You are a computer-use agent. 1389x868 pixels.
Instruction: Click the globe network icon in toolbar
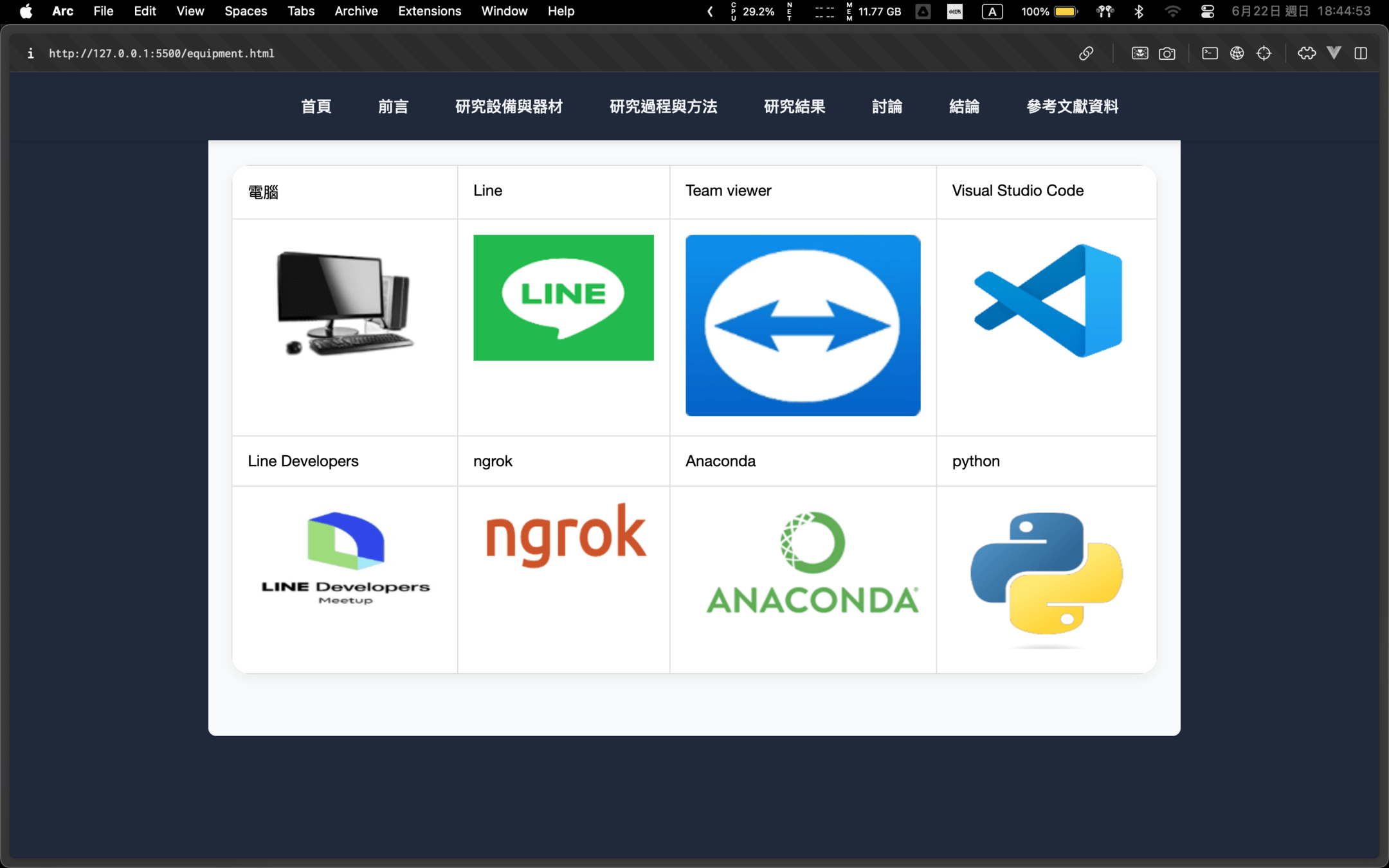tap(1237, 53)
